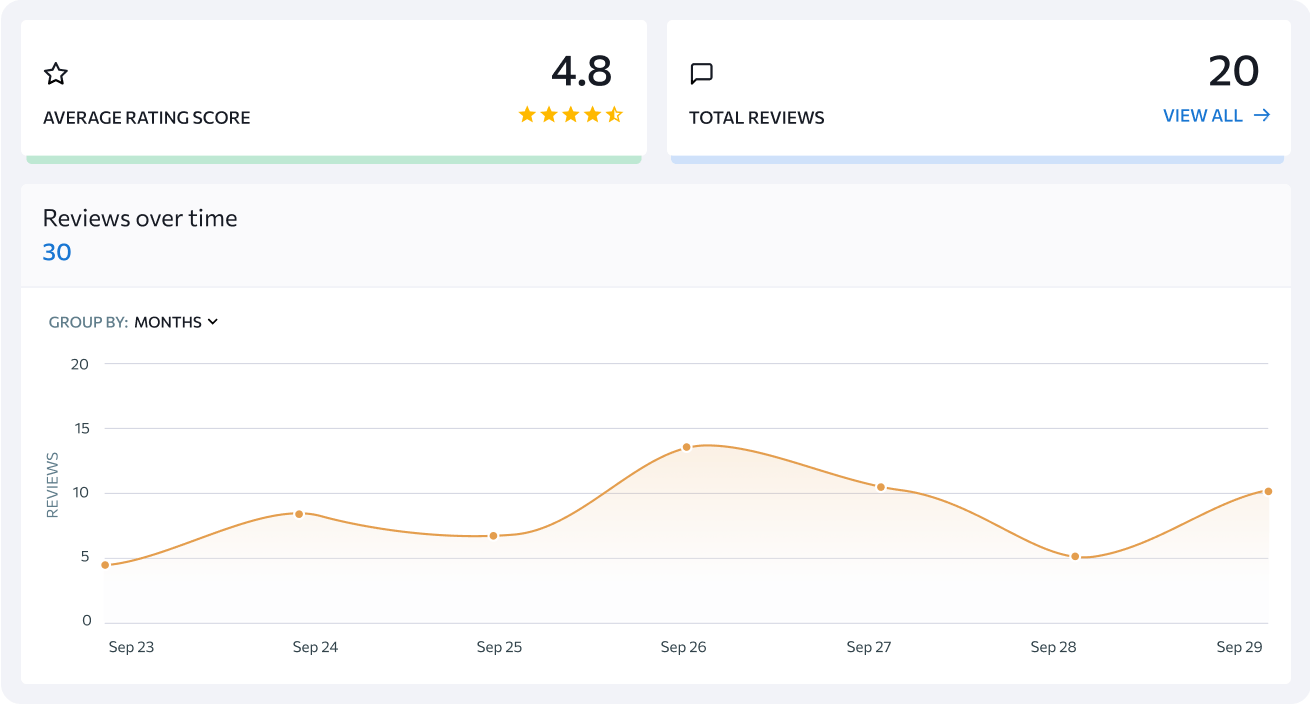Viewport: 1310px width, 704px height.
Task: Click the Sep 29 x-axis label
Action: (x=1239, y=647)
